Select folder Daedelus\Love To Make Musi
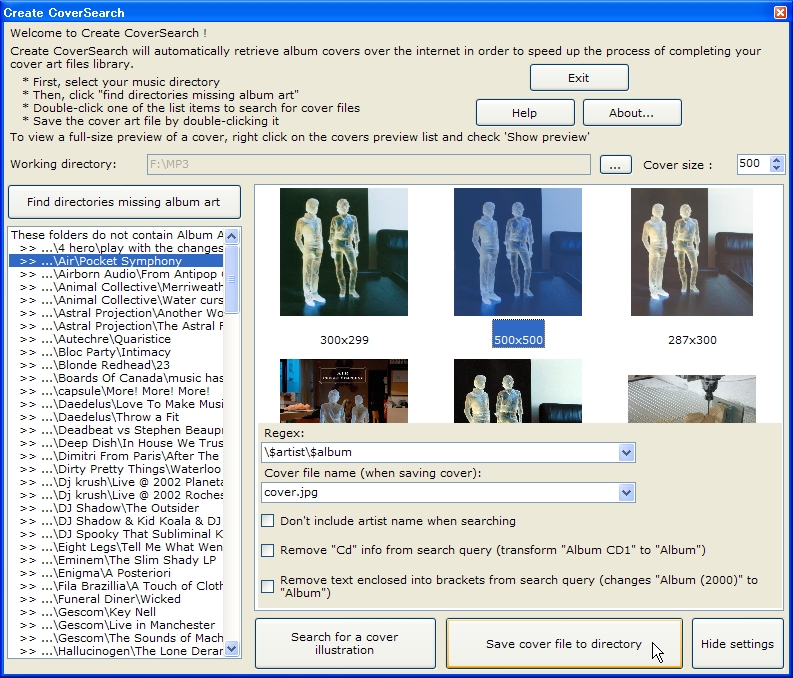Screen dimensions: 793x678 pos(116,404)
